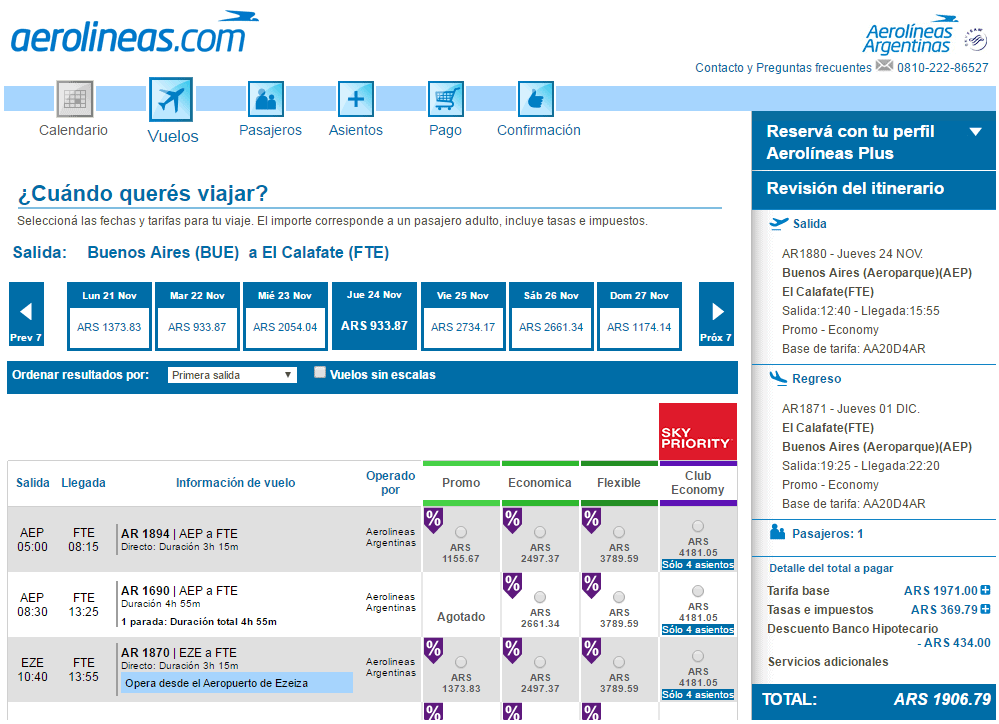Click the Regreso landing plane icon

tap(778, 378)
